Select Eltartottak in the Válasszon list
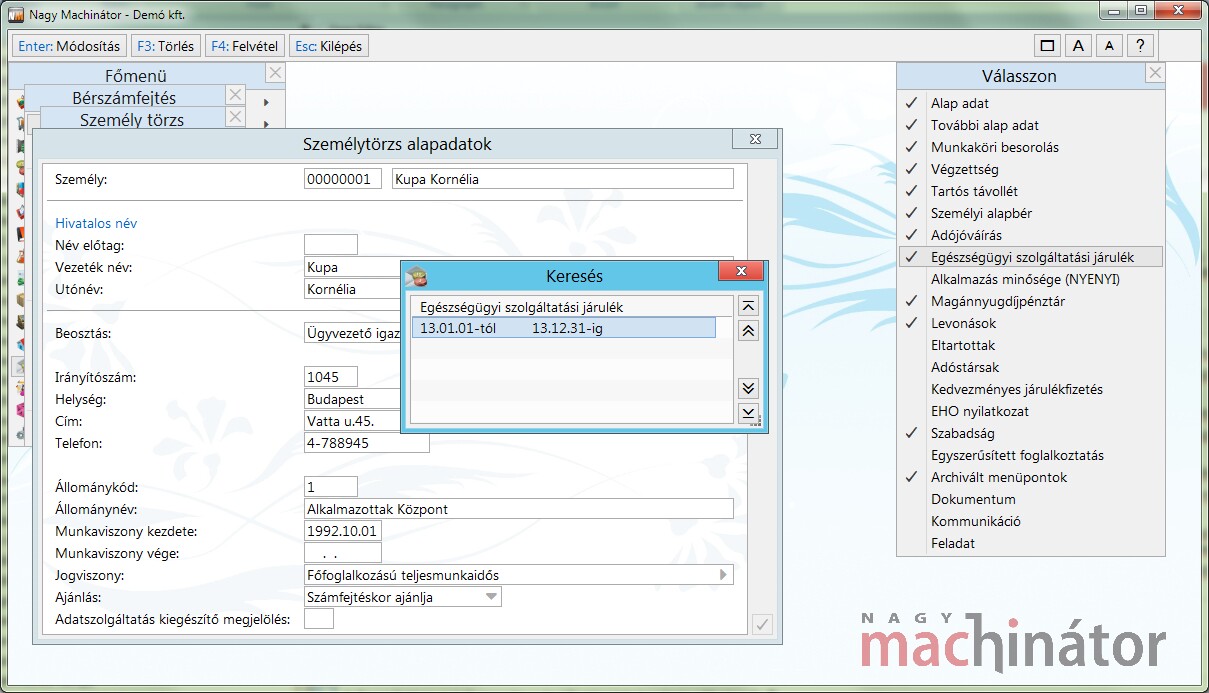This screenshot has width=1209, height=693. [x=1031, y=345]
